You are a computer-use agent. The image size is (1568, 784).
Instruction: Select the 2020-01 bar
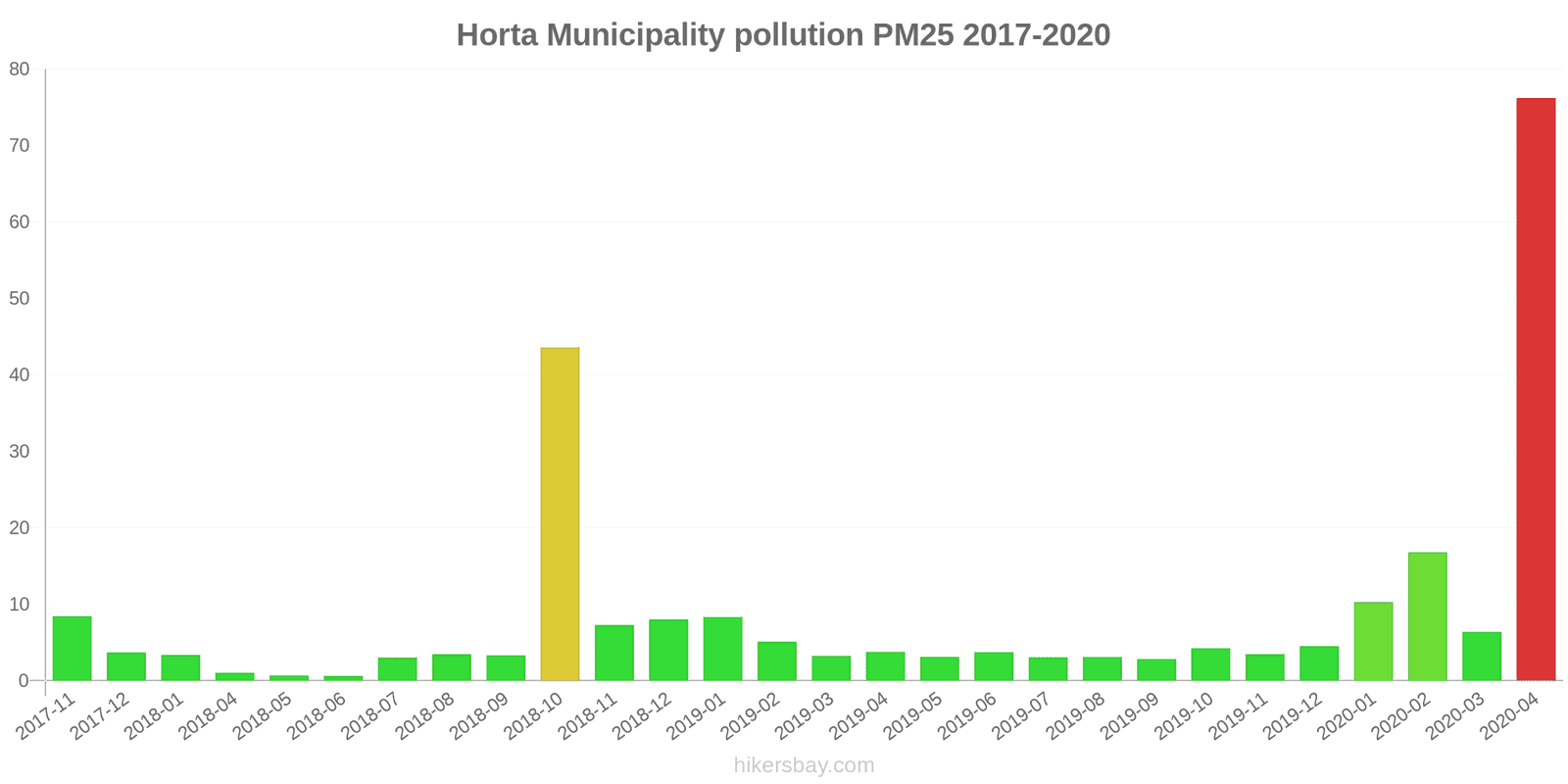pyautogui.click(x=1373, y=641)
